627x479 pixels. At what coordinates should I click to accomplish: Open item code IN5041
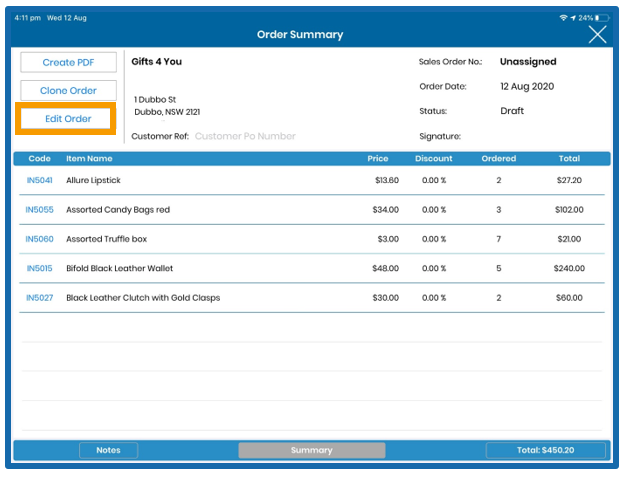[40, 180]
